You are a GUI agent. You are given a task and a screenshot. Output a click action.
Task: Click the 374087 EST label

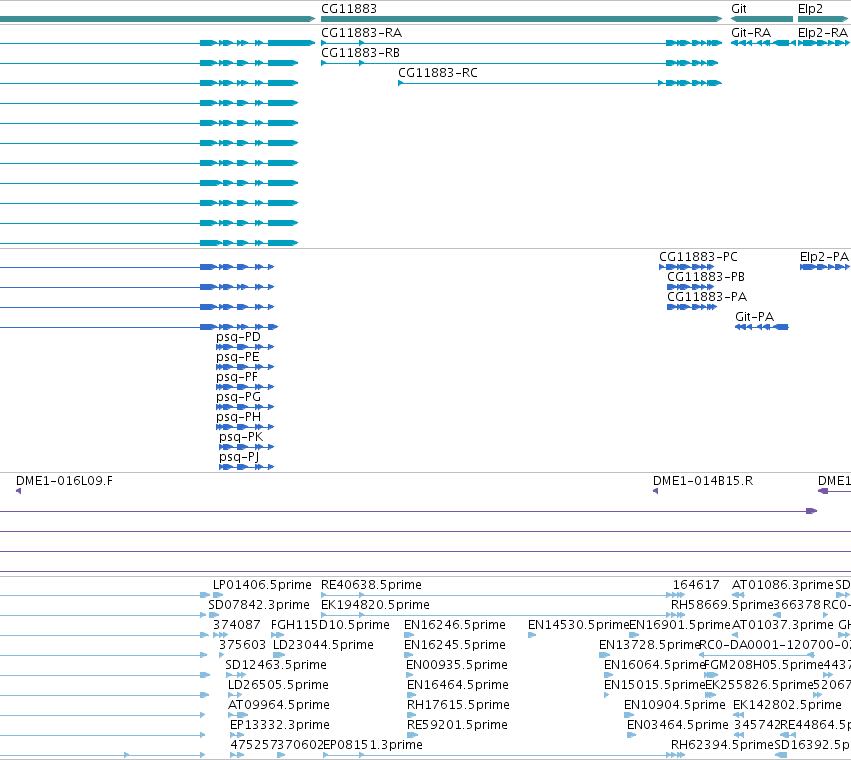tap(237, 625)
